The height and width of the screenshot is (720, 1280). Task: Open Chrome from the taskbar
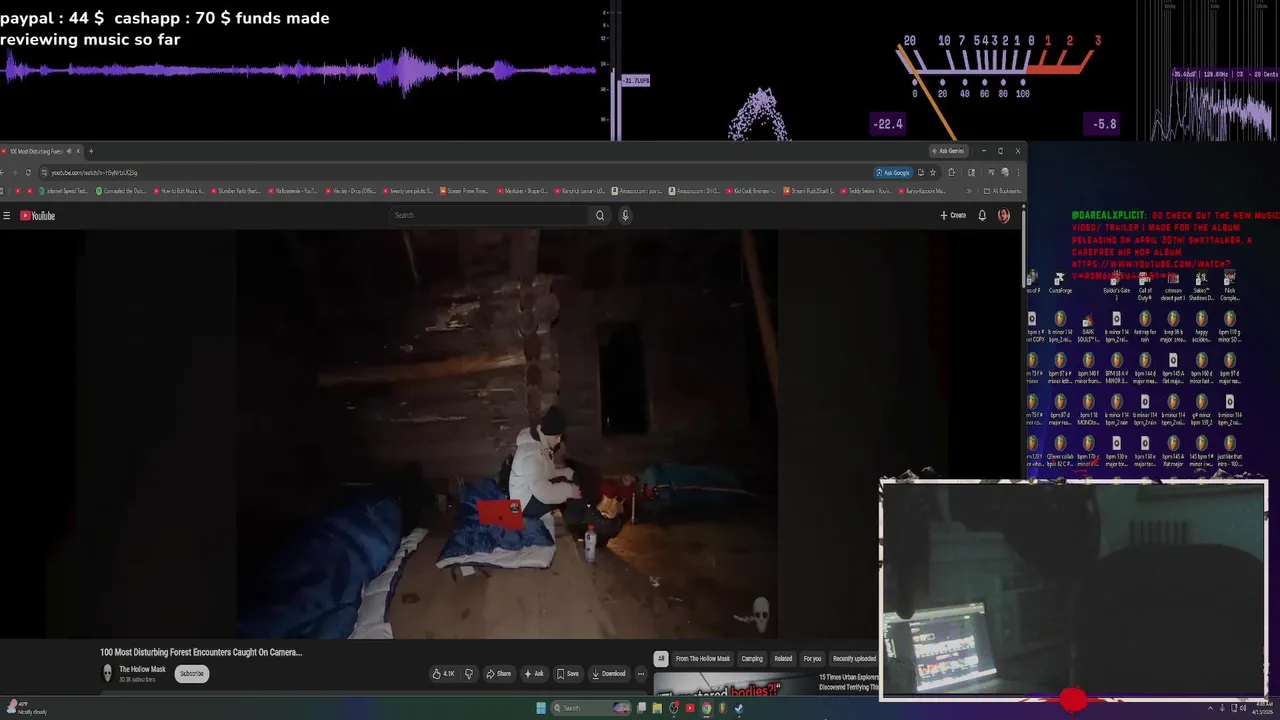(706, 708)
